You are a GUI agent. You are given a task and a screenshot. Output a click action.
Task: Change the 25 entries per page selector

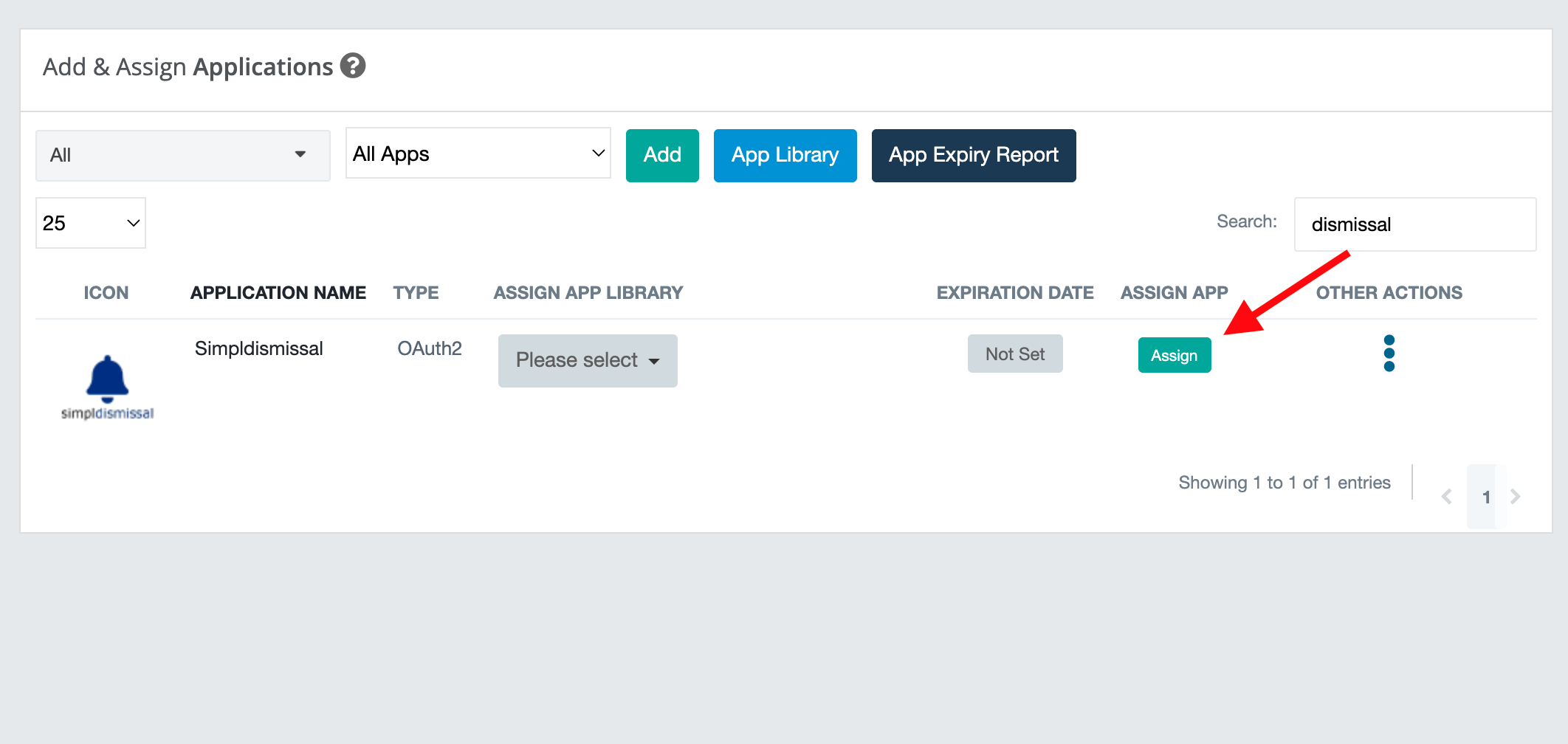coord(90,223)
